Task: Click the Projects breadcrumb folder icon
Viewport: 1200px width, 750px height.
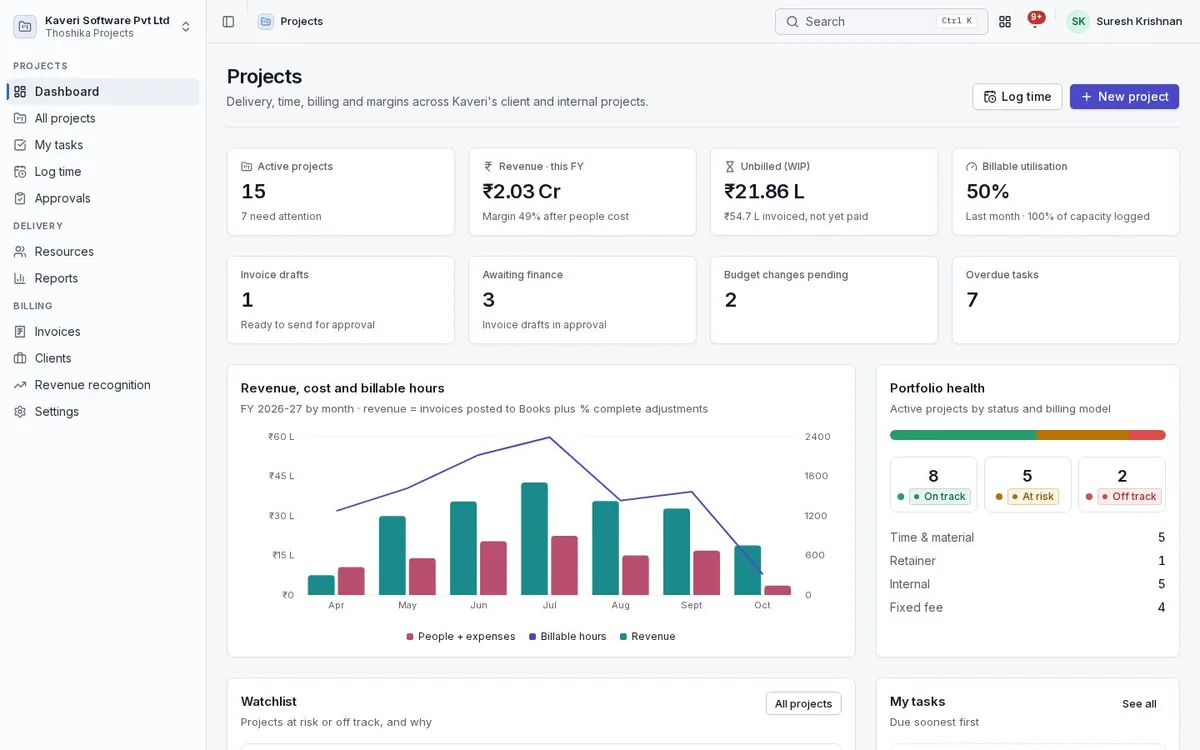Action: (x=265, y=21)
